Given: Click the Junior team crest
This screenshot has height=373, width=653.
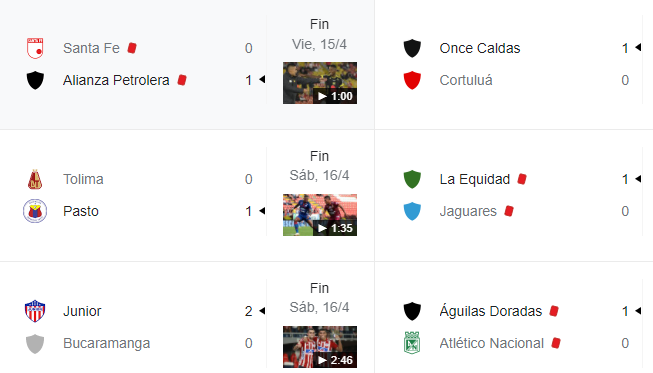Looking at the screenshot, I should tap(35, 311).
